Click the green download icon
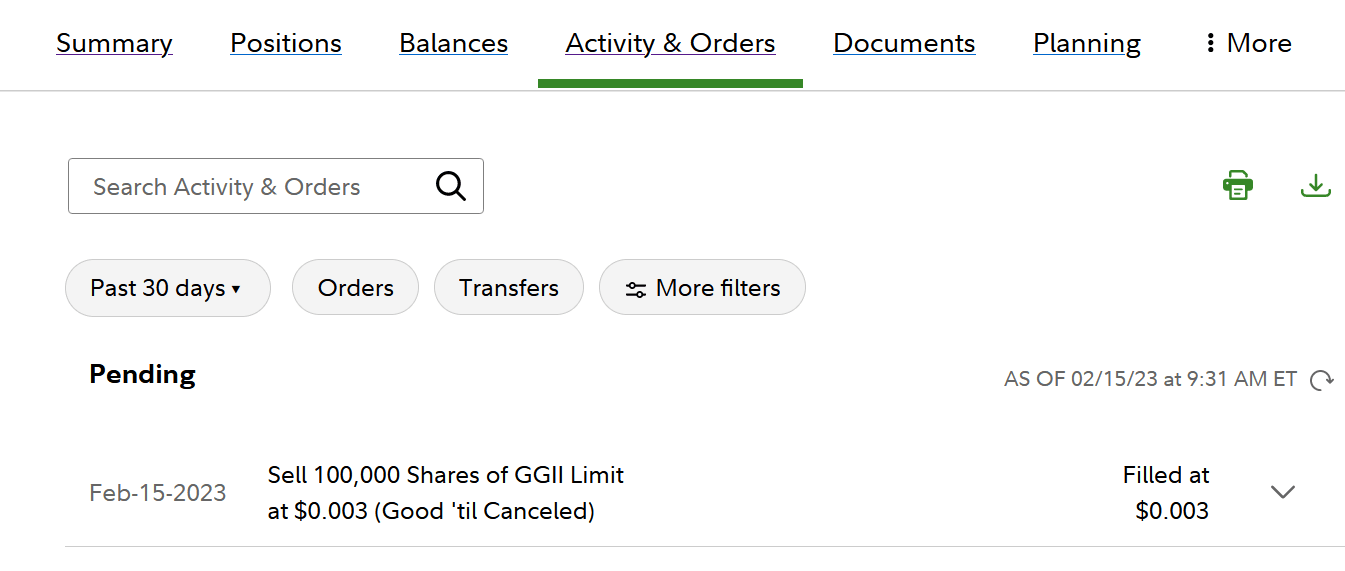1345x571 pixels. pos(1316,185)
